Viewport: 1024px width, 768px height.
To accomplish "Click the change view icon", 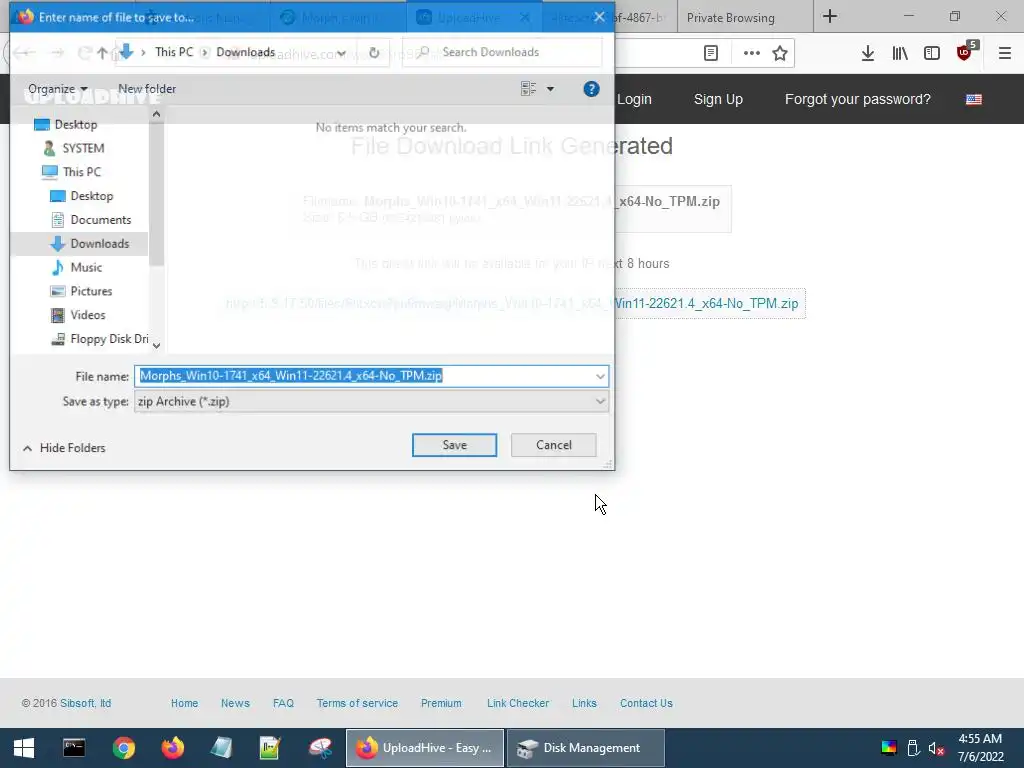I will (x=528, y=89).
